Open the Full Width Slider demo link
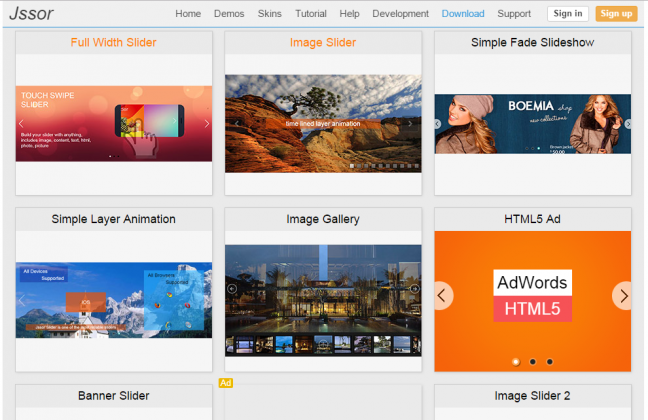 pos(113,43)
